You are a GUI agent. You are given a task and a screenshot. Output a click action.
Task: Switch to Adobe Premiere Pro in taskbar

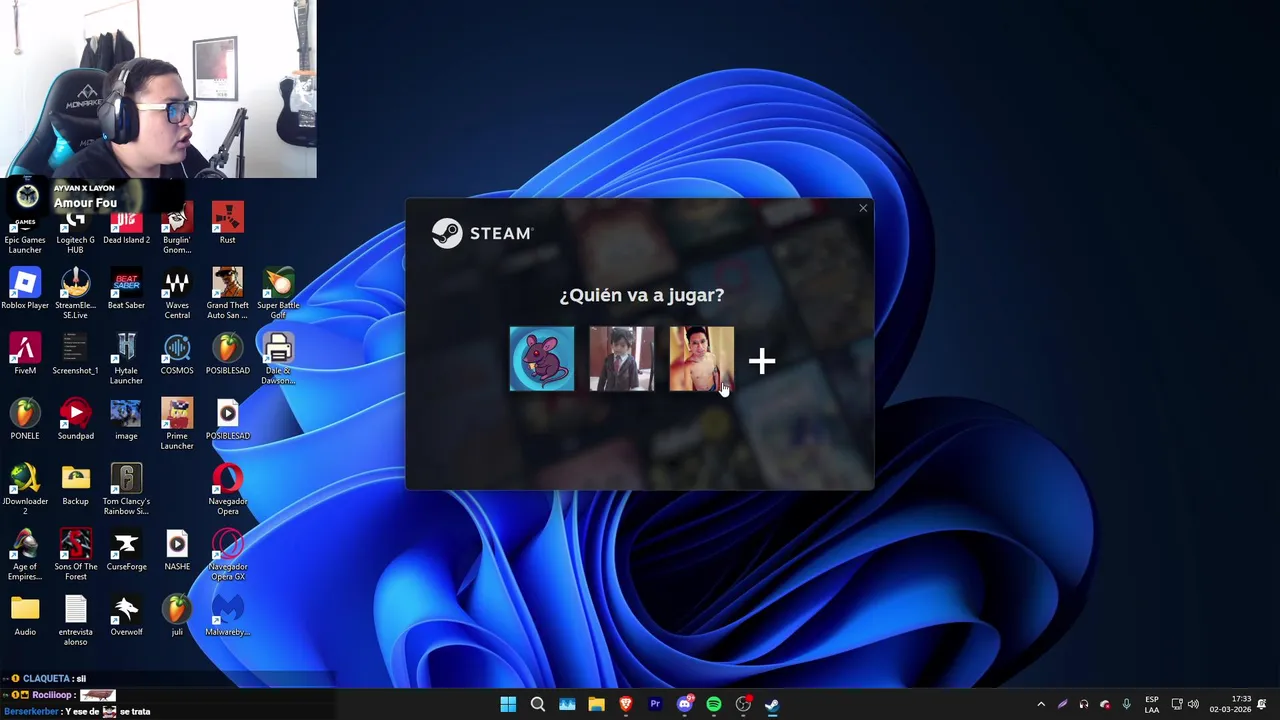point(655,704)
